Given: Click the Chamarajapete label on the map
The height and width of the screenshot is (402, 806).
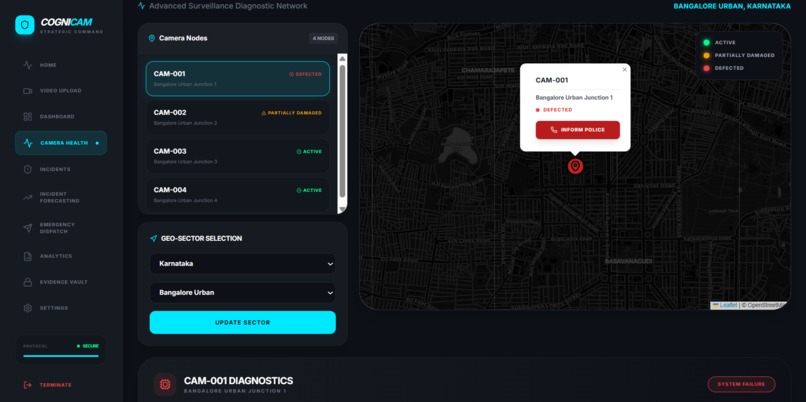Looking at the screenshot, I should [x=487, y=70].
